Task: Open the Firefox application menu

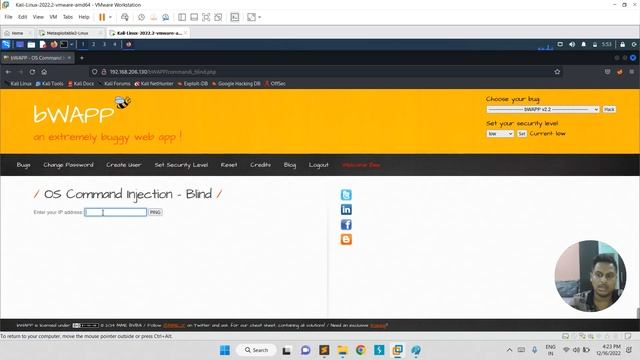Action: (x=631, y=72)
